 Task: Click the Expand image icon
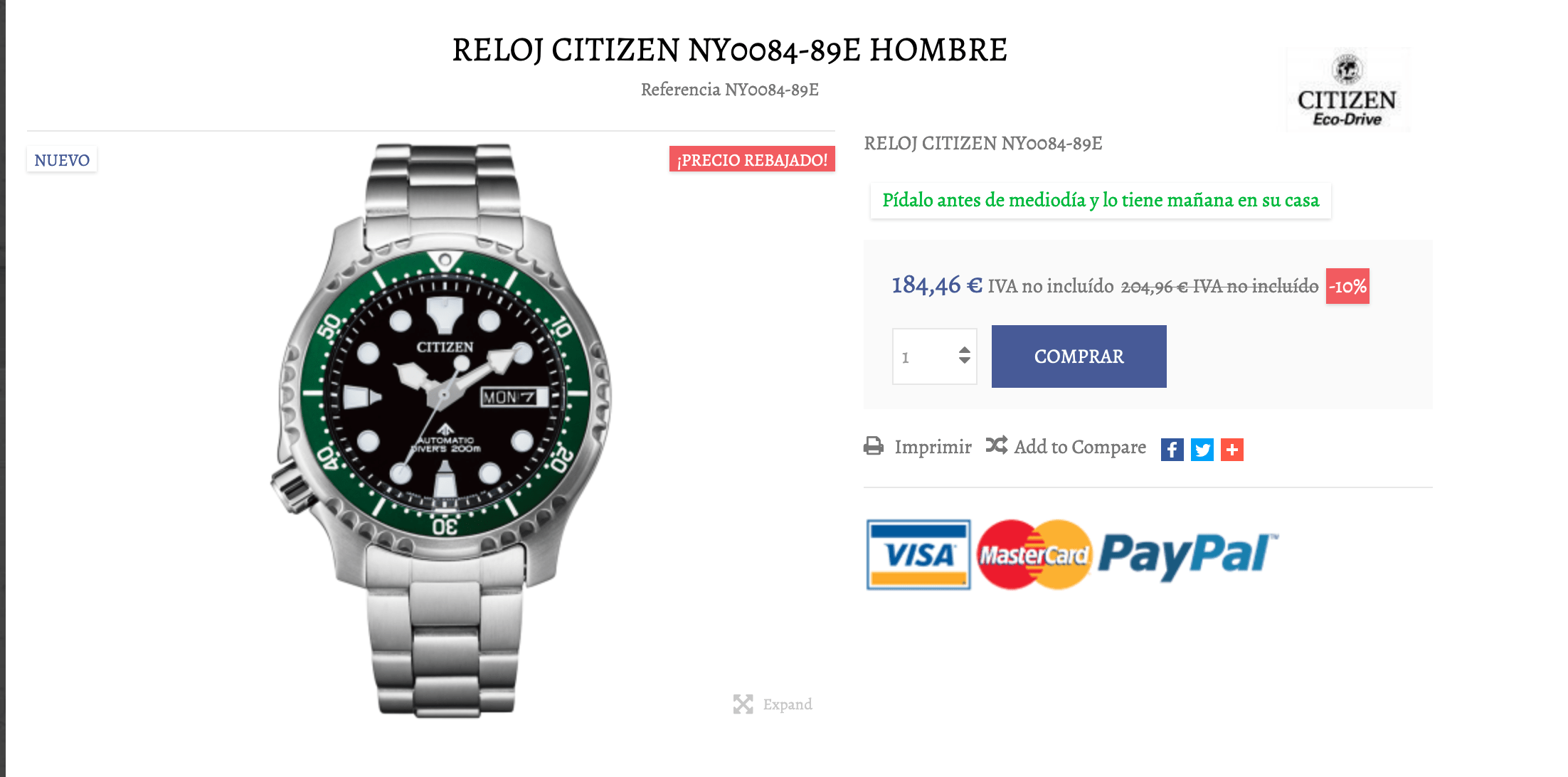[743, 704]
